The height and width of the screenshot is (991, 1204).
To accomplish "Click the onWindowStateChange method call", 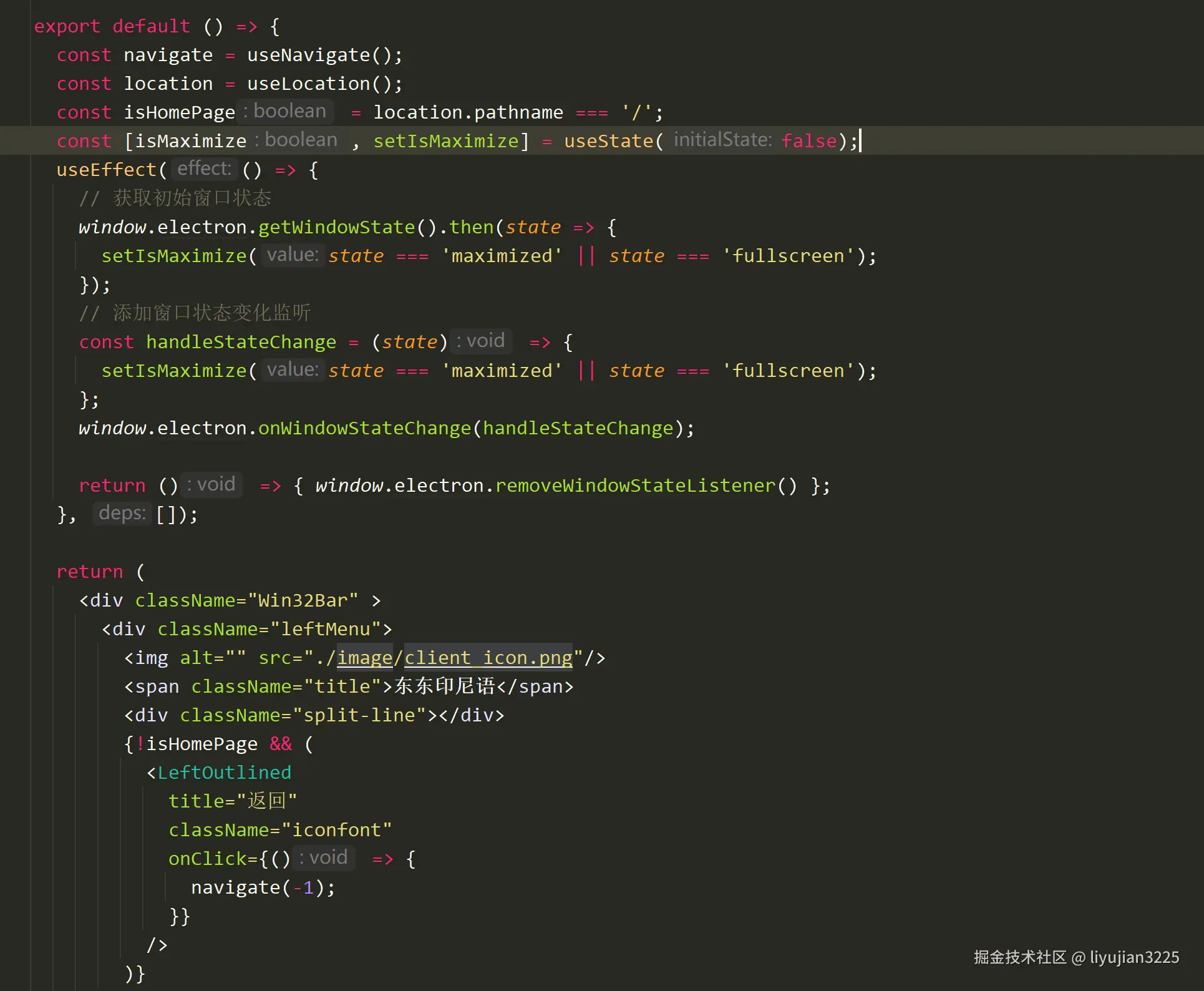I will coord(364,428).
